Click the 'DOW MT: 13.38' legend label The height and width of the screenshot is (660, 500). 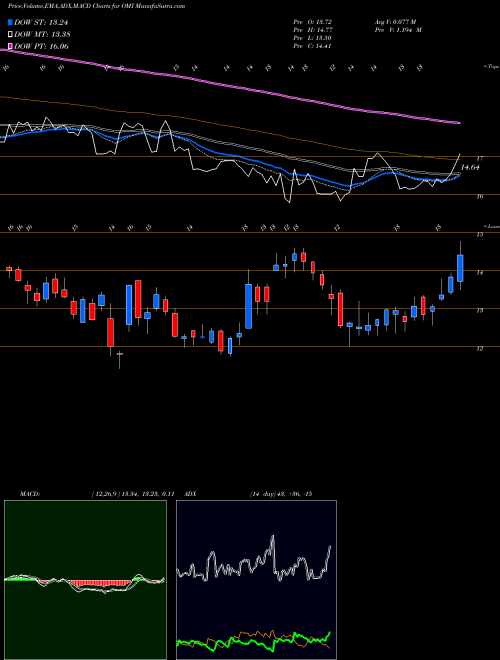click(42, 35)
